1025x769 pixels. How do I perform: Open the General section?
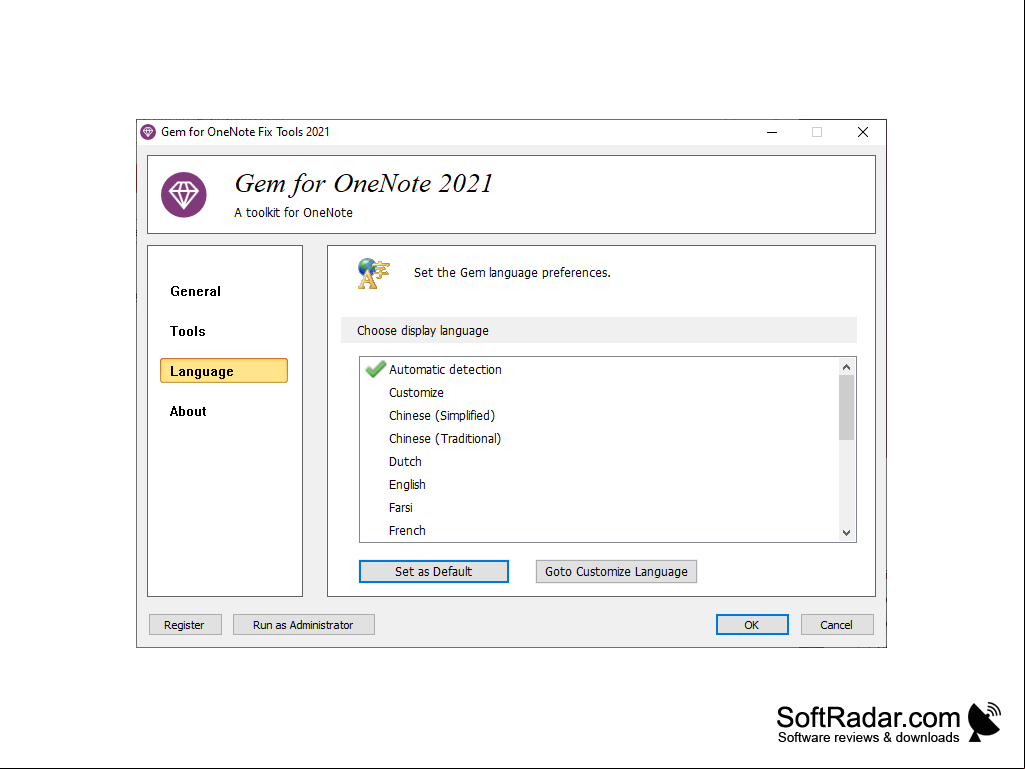coord(195,291)
